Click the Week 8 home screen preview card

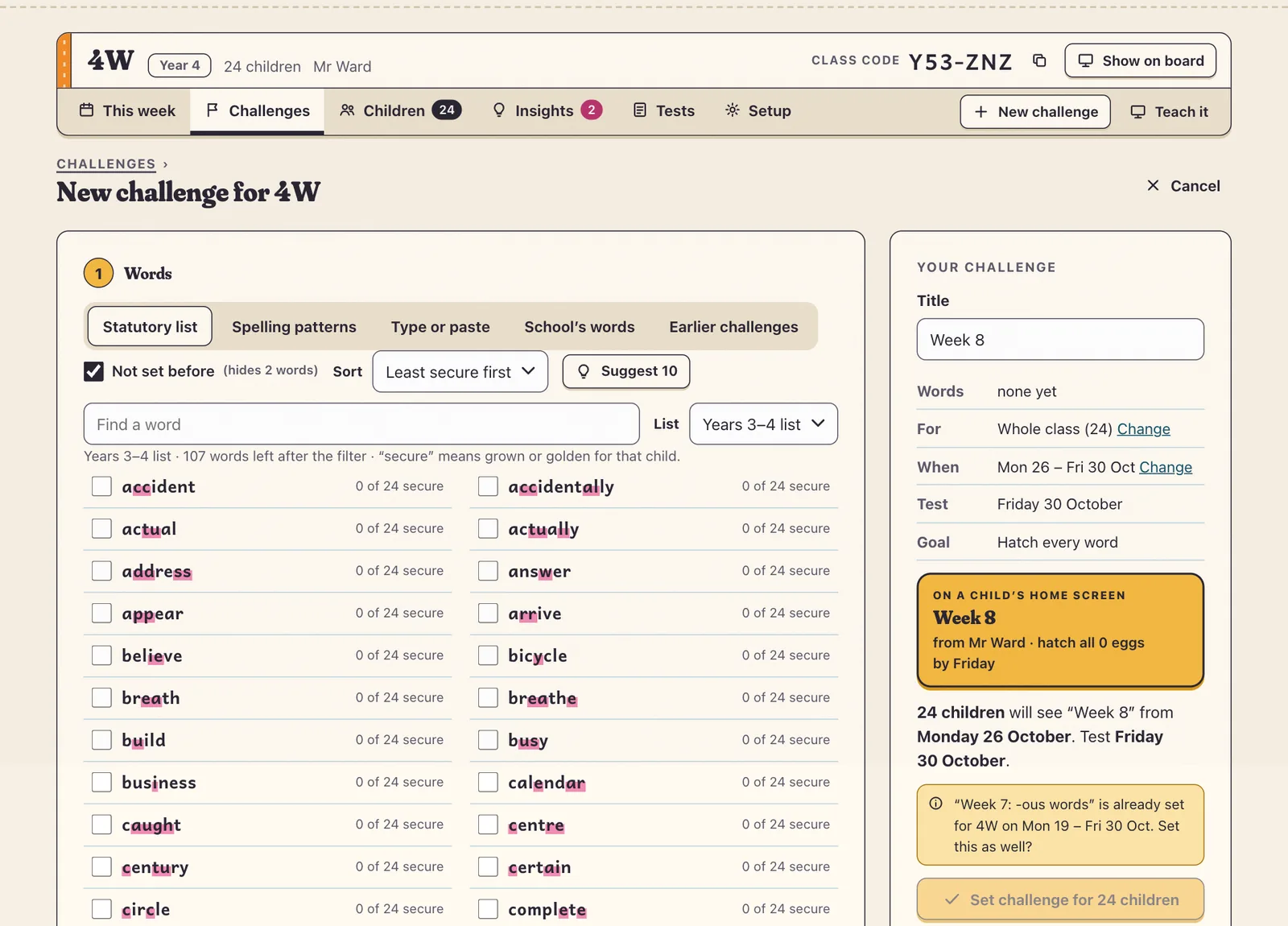tap(1060, 630)
